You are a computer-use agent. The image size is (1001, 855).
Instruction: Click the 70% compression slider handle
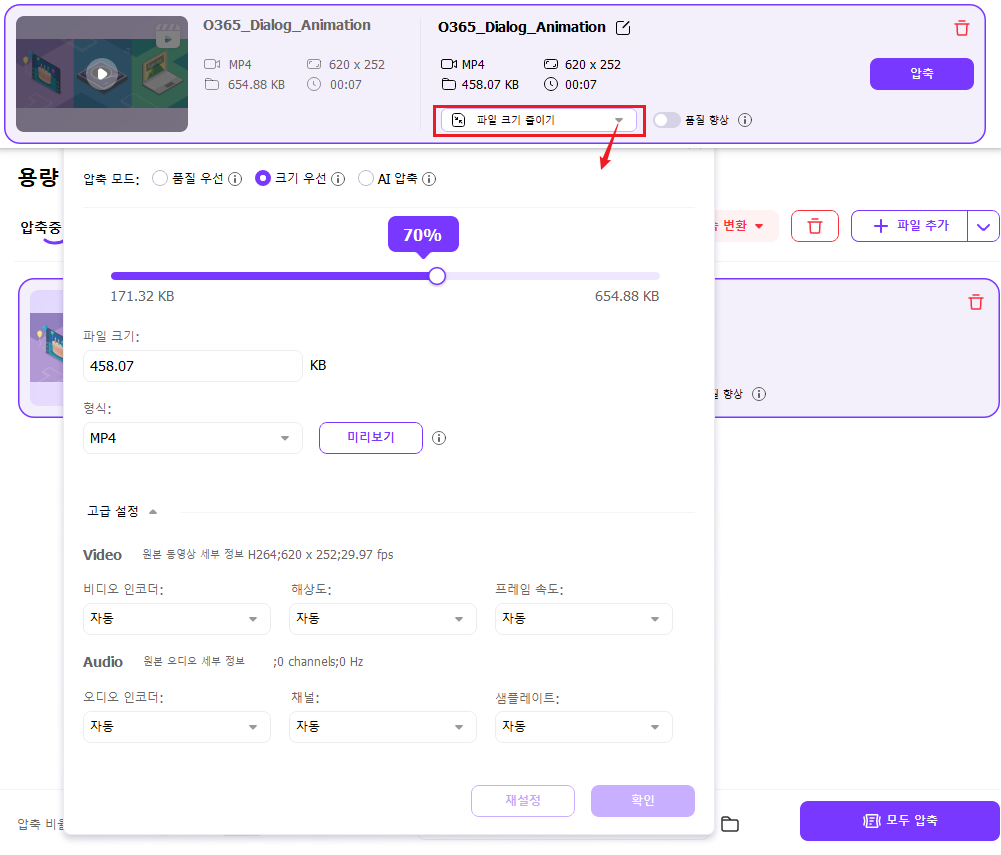(436, 275)
